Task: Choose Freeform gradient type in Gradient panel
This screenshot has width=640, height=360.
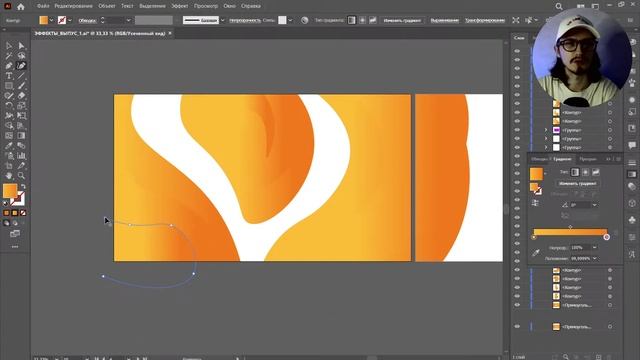Action: (596, 172)
